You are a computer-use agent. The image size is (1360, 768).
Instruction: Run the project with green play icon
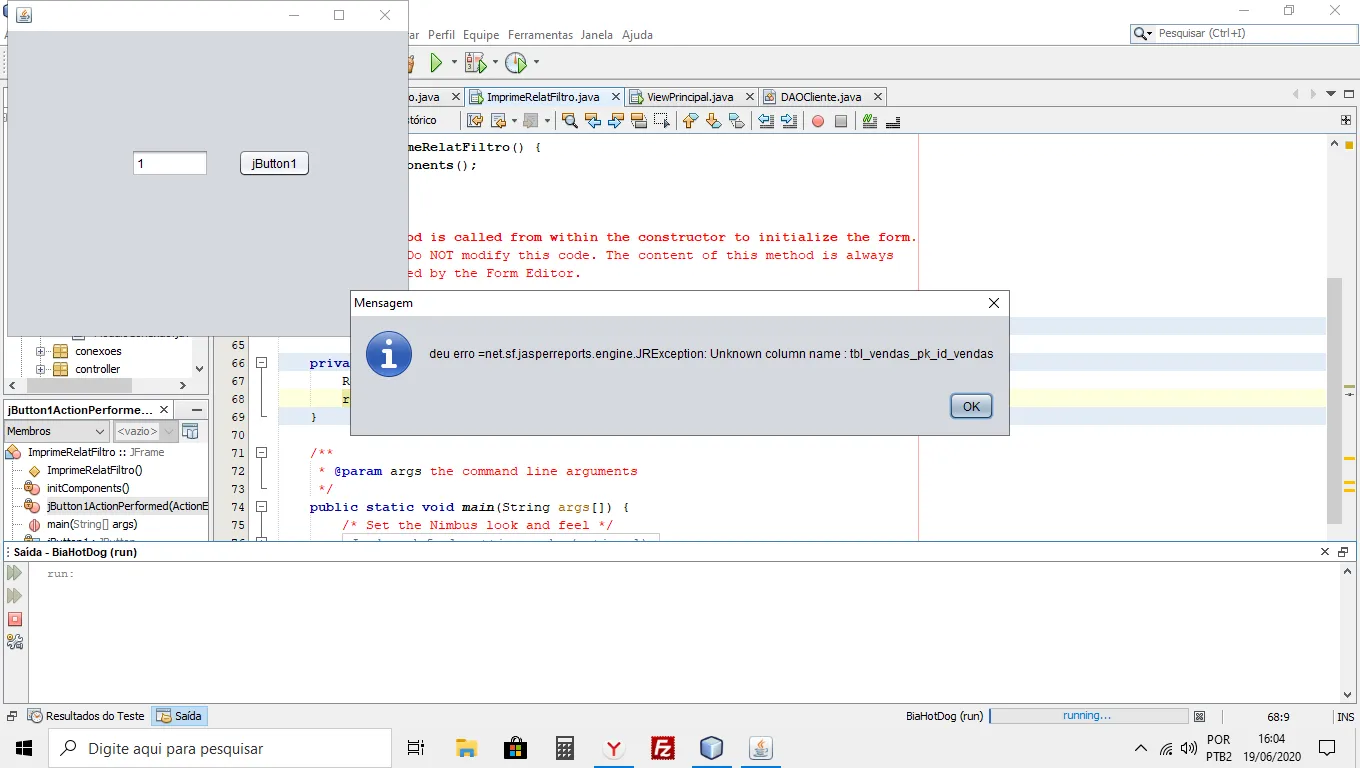(x=436, y=63)
